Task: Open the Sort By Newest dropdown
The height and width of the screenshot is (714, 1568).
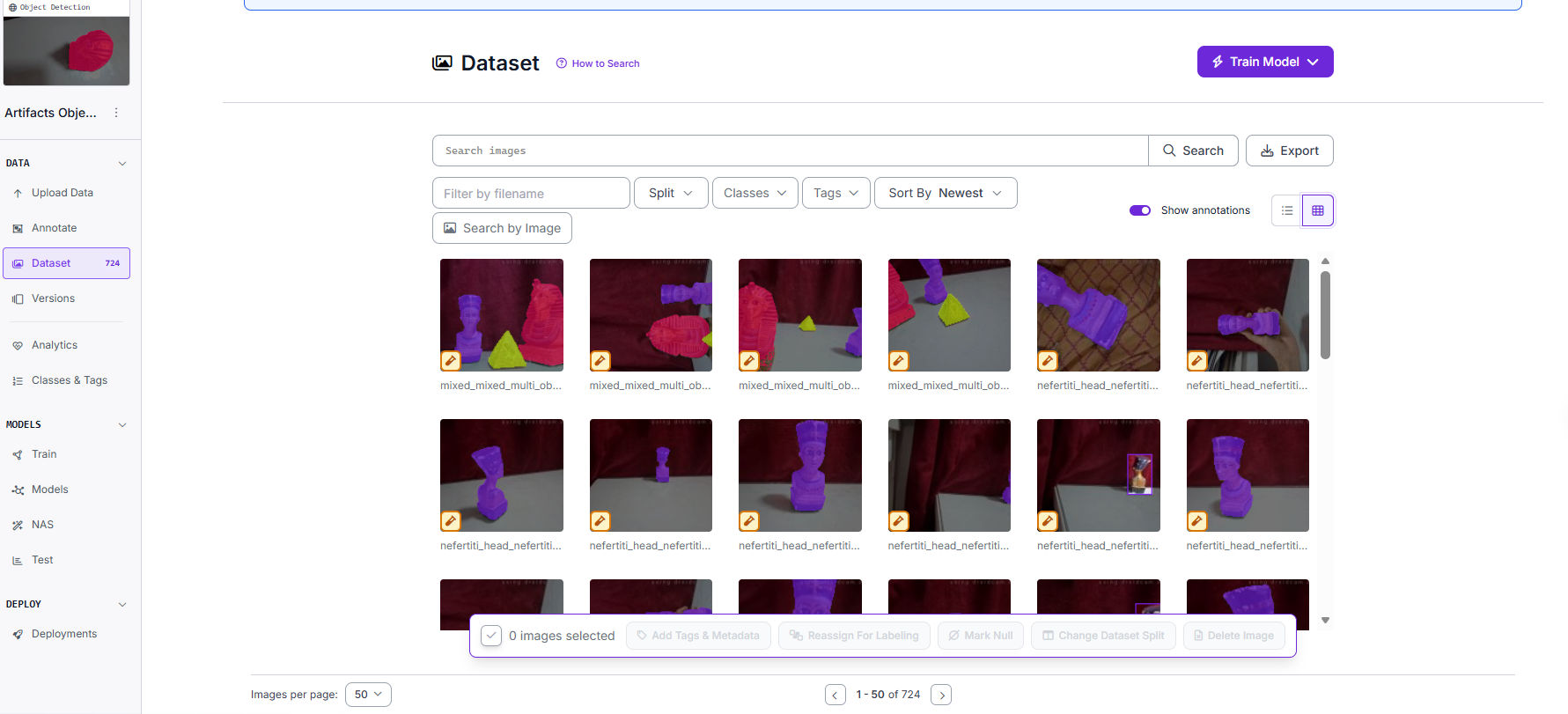Action: (946, 193)
